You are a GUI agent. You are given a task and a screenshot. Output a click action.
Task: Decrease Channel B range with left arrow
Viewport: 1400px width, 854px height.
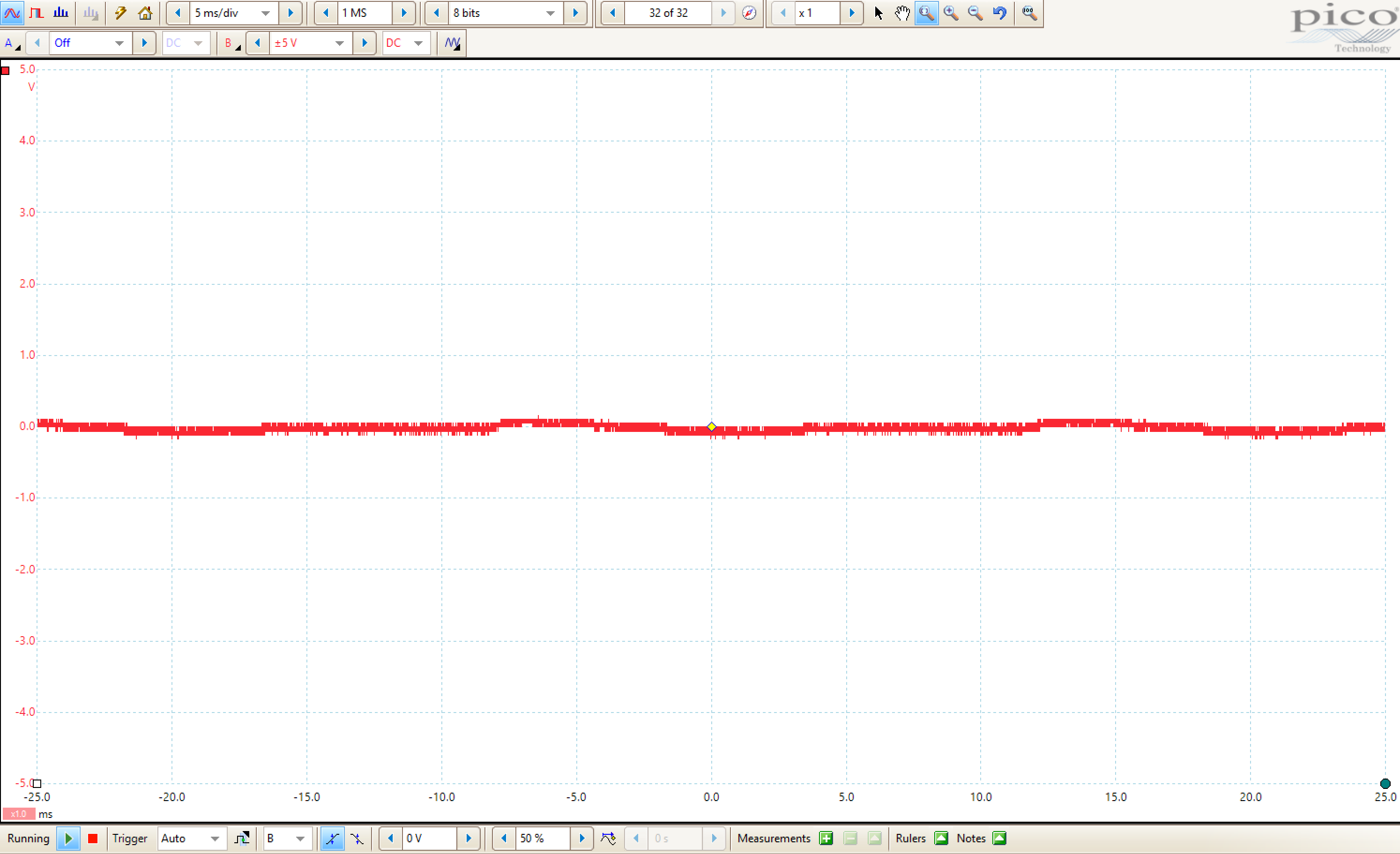pos(257,43)
